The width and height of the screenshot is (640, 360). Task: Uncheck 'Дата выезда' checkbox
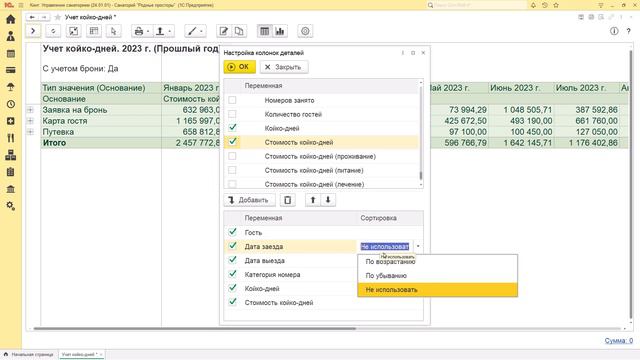(233, 260)
